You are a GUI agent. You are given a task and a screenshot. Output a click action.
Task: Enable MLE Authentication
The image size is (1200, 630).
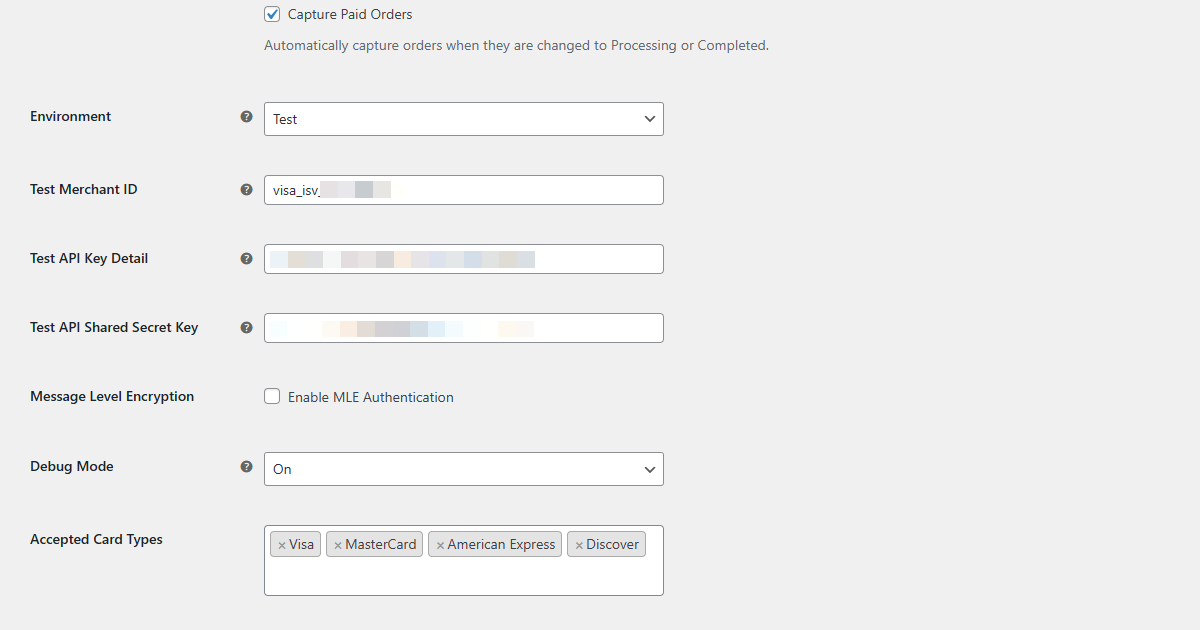272,396
